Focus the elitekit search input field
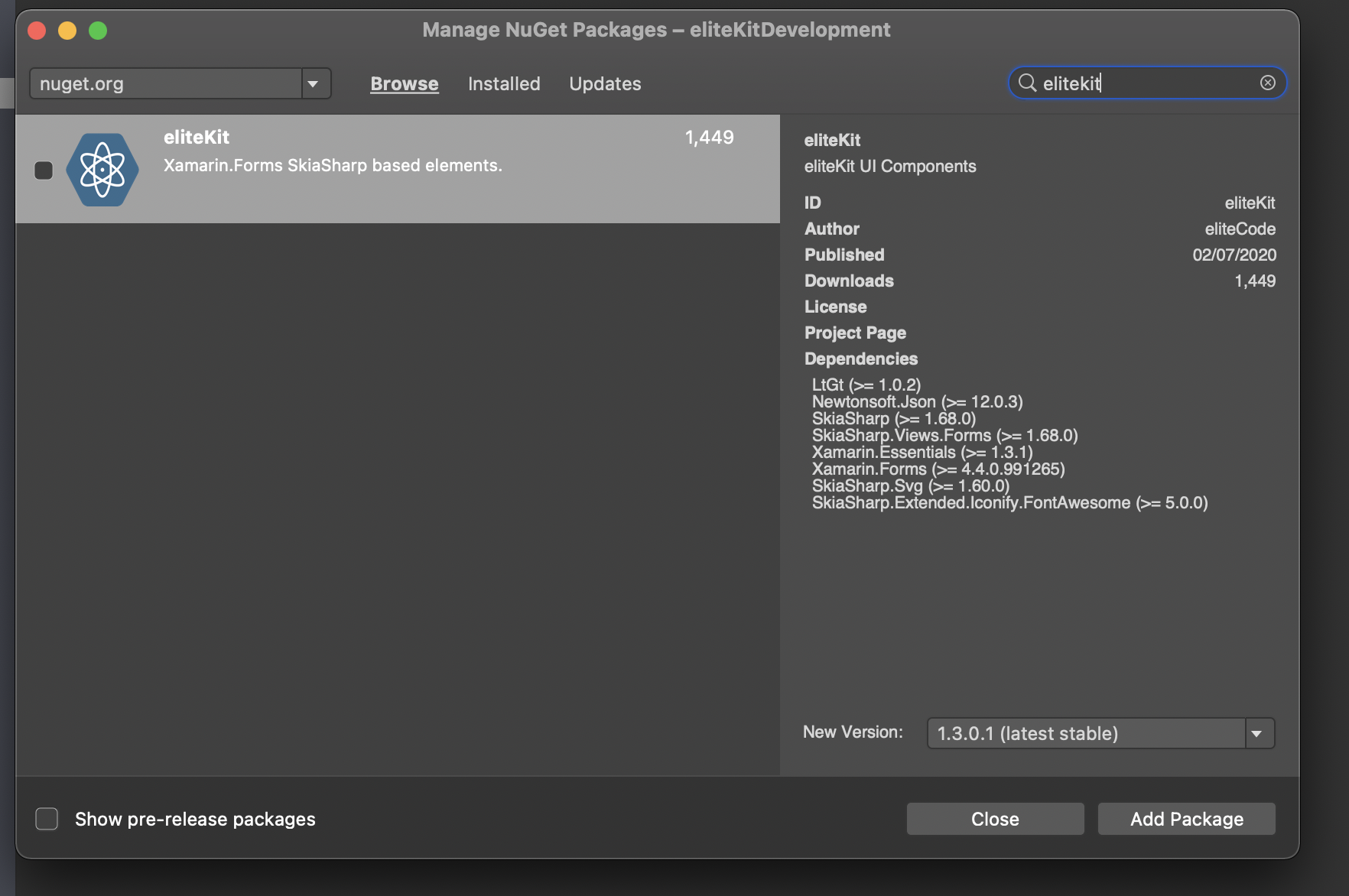Screen dimensions: 1349x896 (x=1147, y=83)
